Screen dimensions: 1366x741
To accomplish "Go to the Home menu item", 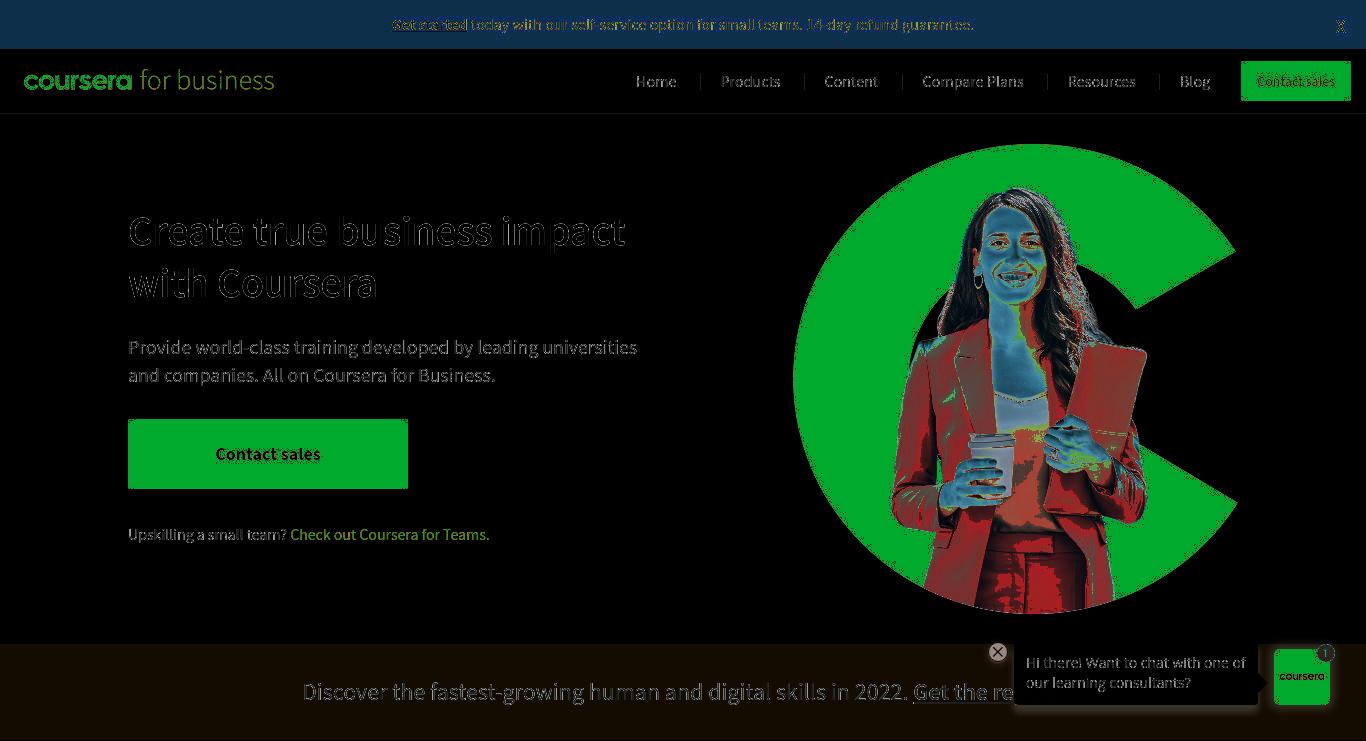I will (x=656, y=81).
